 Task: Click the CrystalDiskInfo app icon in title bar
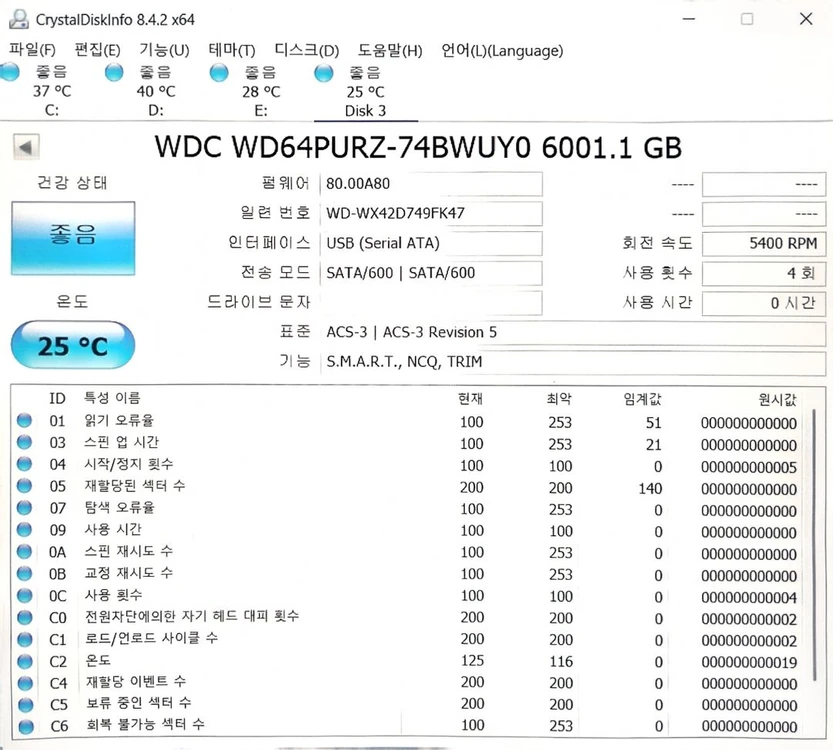19,19
